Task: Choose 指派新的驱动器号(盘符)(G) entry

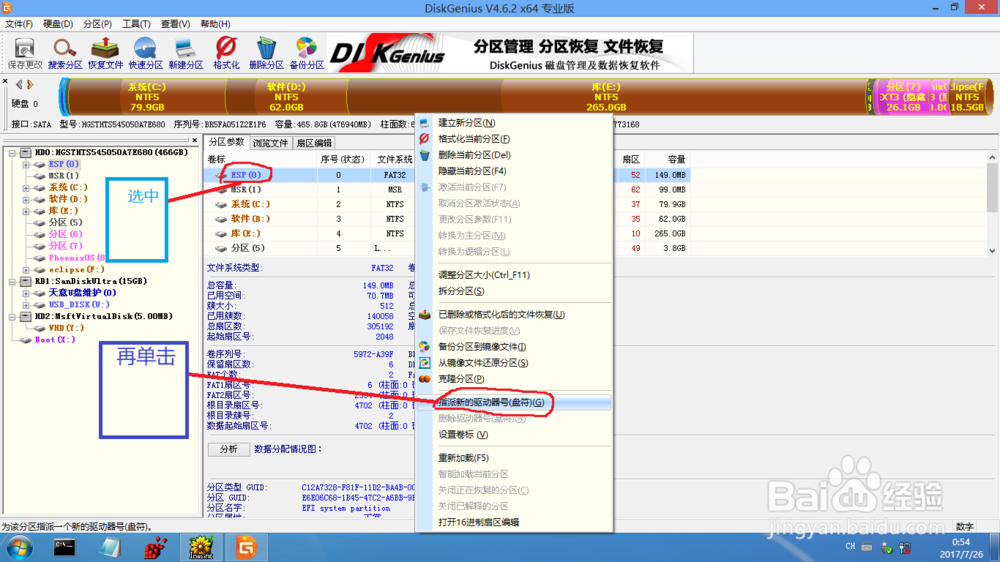Action: pyautogui.click(x=514, y=403)
